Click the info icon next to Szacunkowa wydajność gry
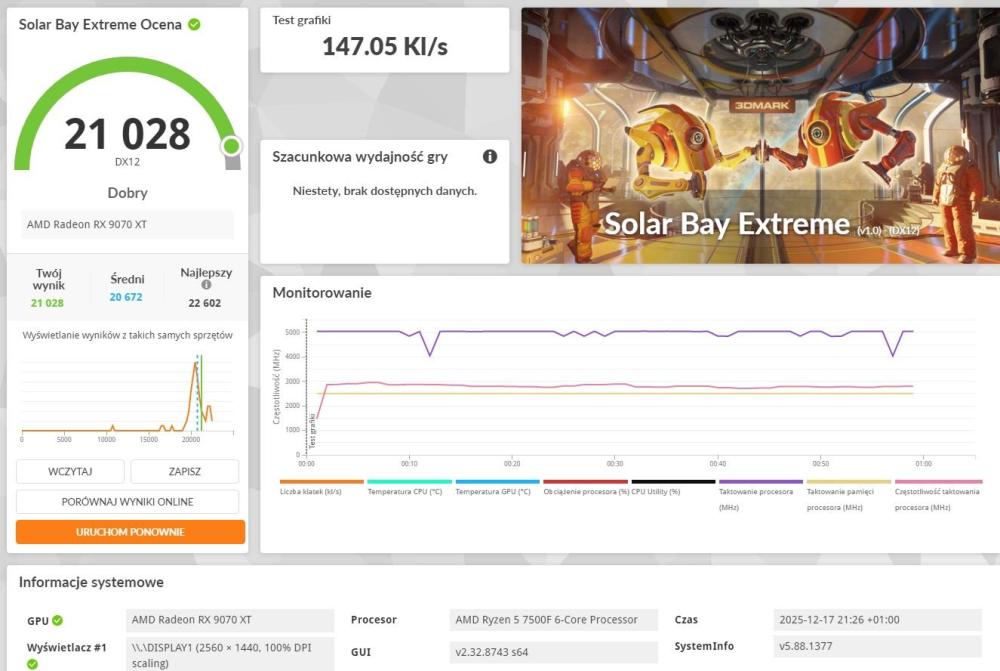 click(x=489, y=156)
